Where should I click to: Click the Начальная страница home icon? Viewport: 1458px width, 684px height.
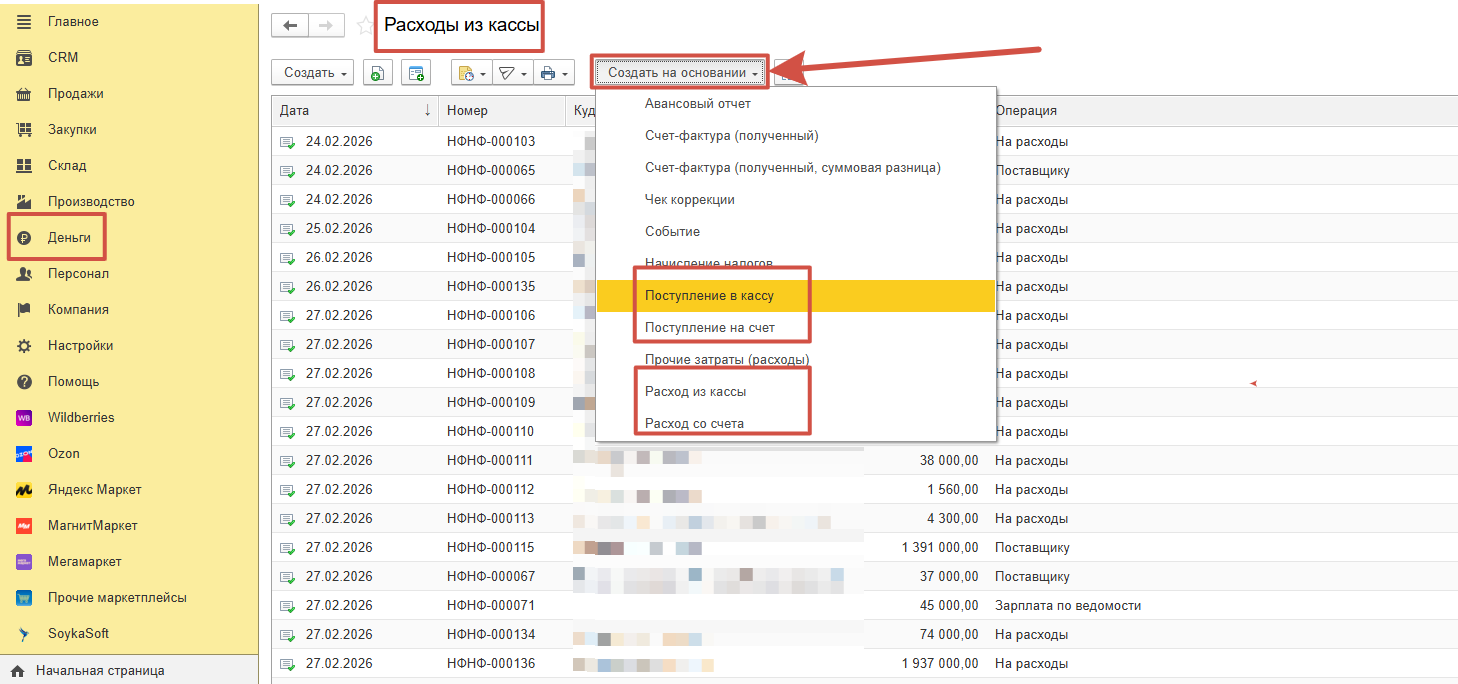click(x=17, y=671)
